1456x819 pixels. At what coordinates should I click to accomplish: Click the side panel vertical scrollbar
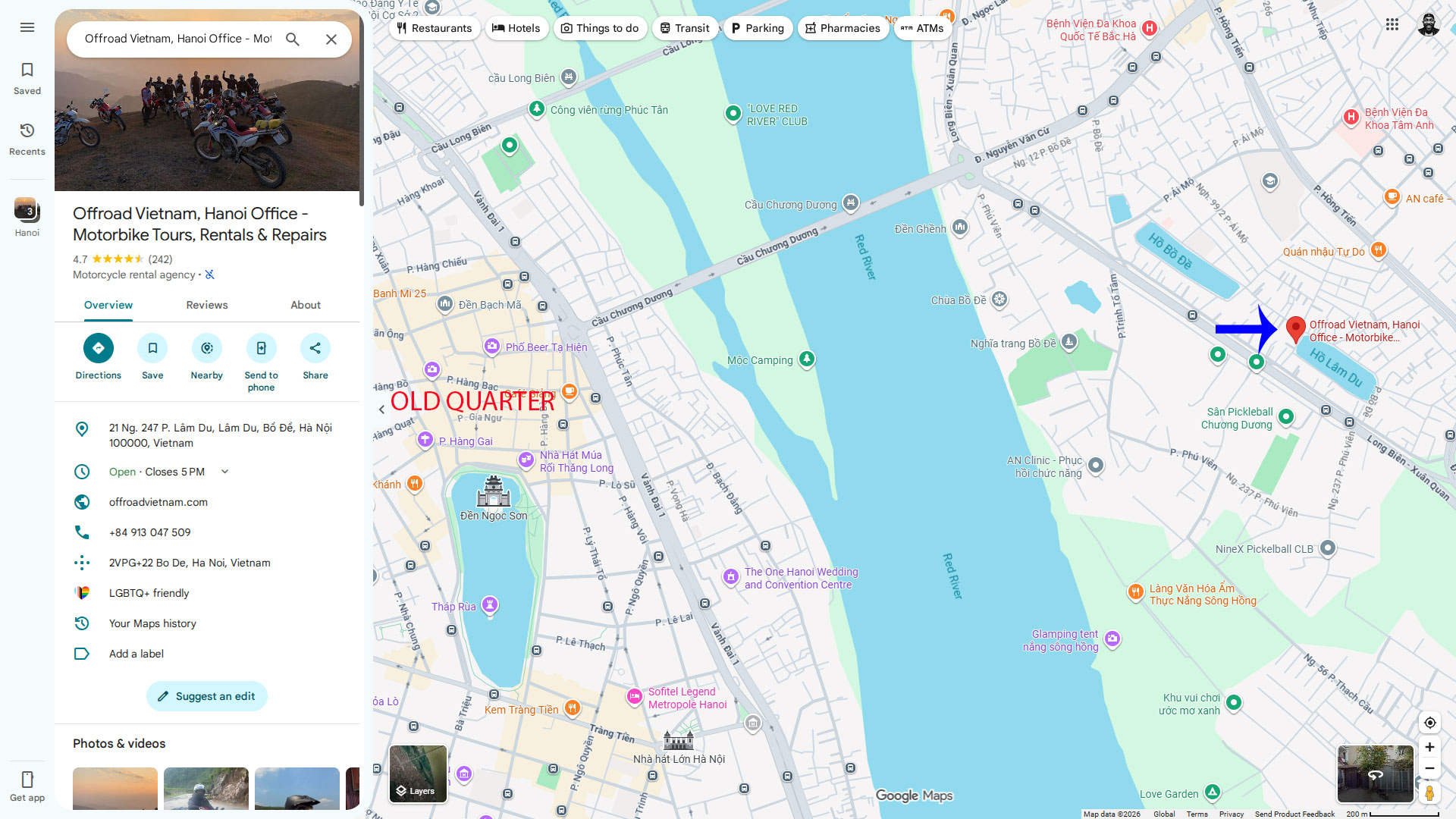(x=362, y=108)
